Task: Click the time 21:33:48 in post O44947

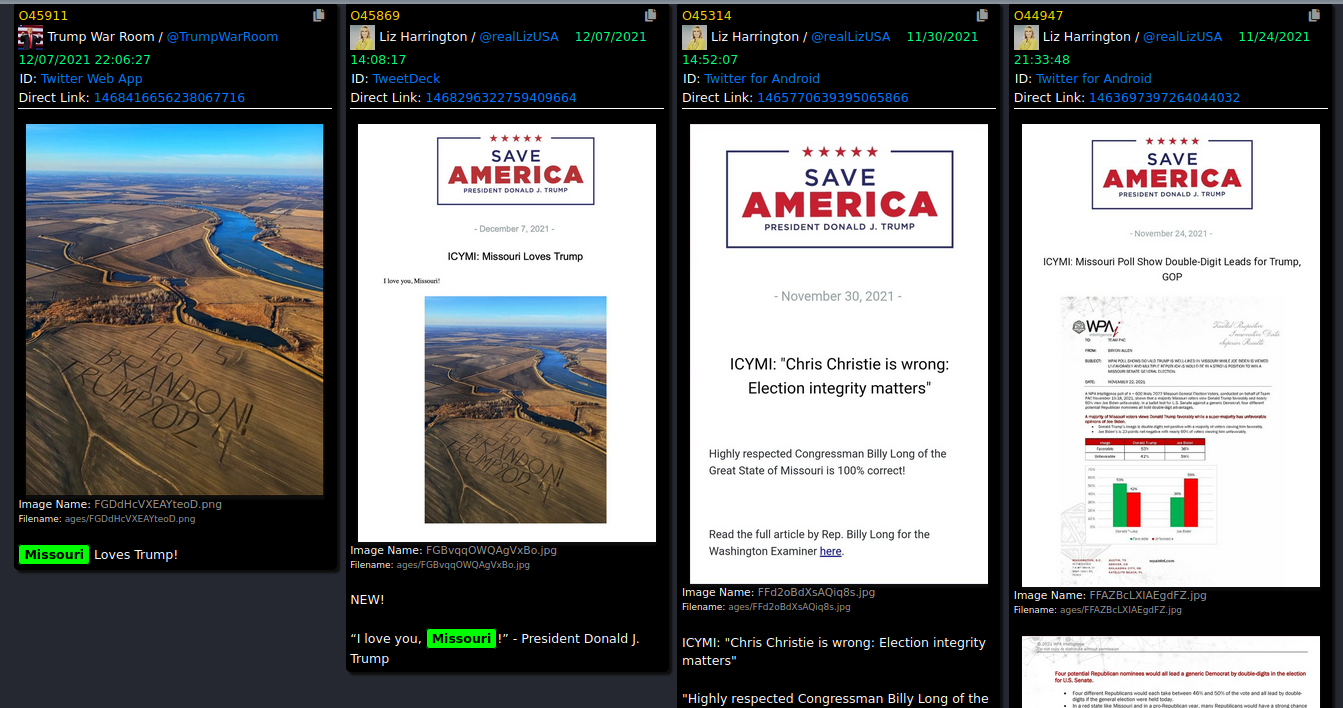Action: point(1043,60)
